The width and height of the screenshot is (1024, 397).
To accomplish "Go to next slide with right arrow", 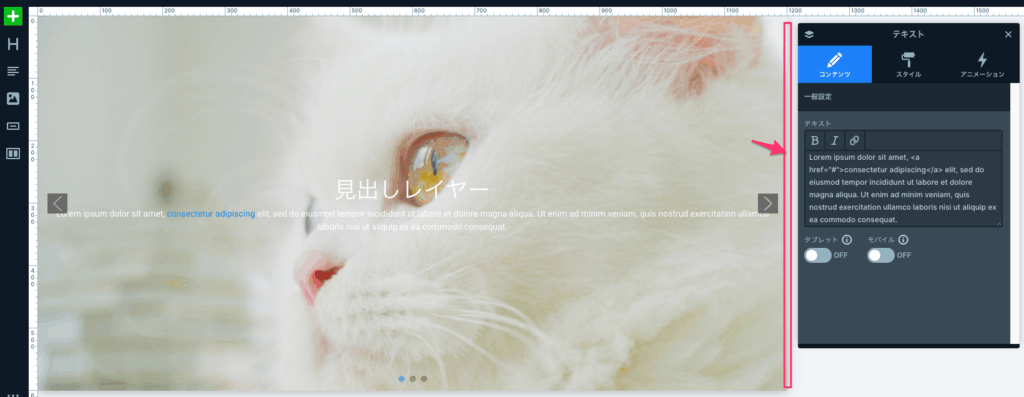I will (767, 204).
